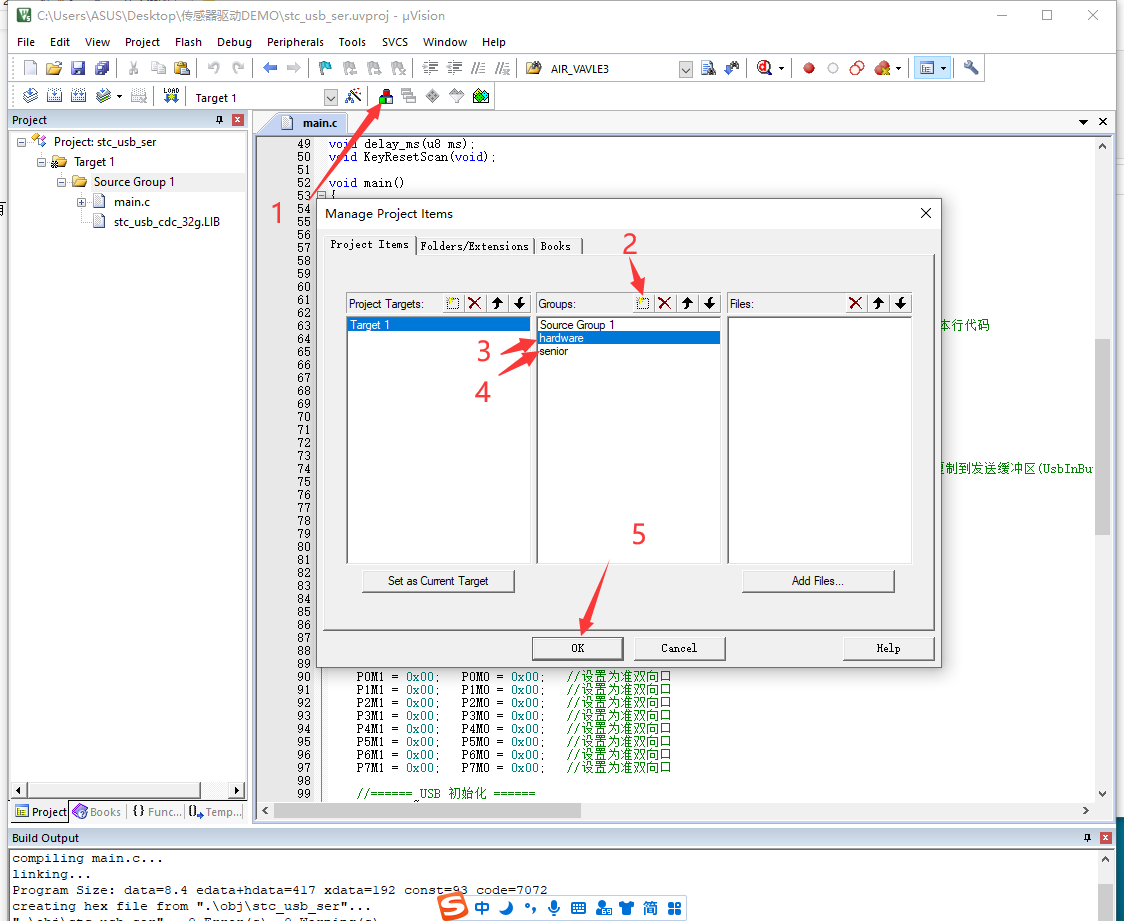The image size is (1124, 921).
Task: Select senior group in Groups list
Action: click(629, 351)
